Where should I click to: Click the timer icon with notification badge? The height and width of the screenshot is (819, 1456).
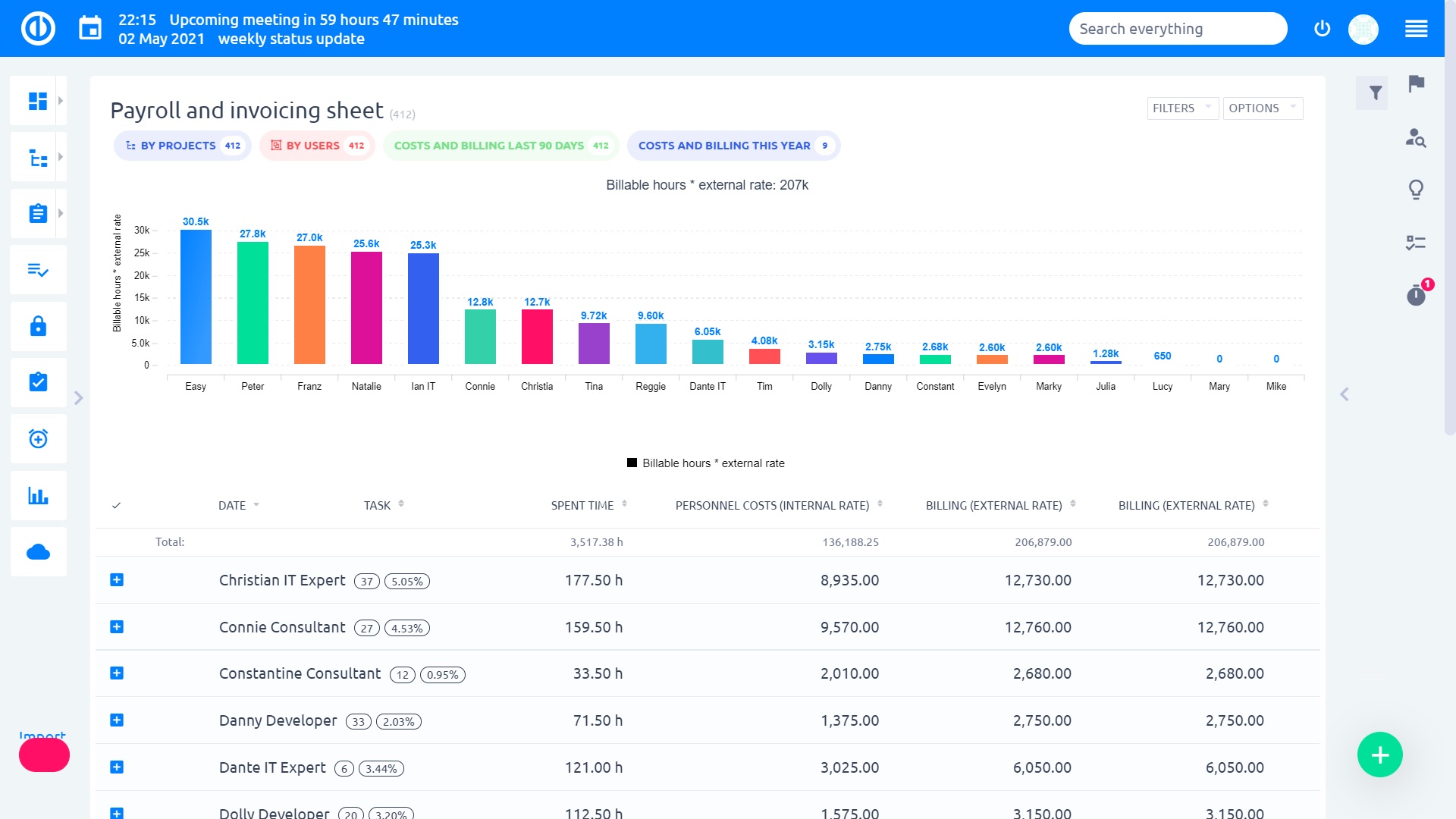[1415, 297]
